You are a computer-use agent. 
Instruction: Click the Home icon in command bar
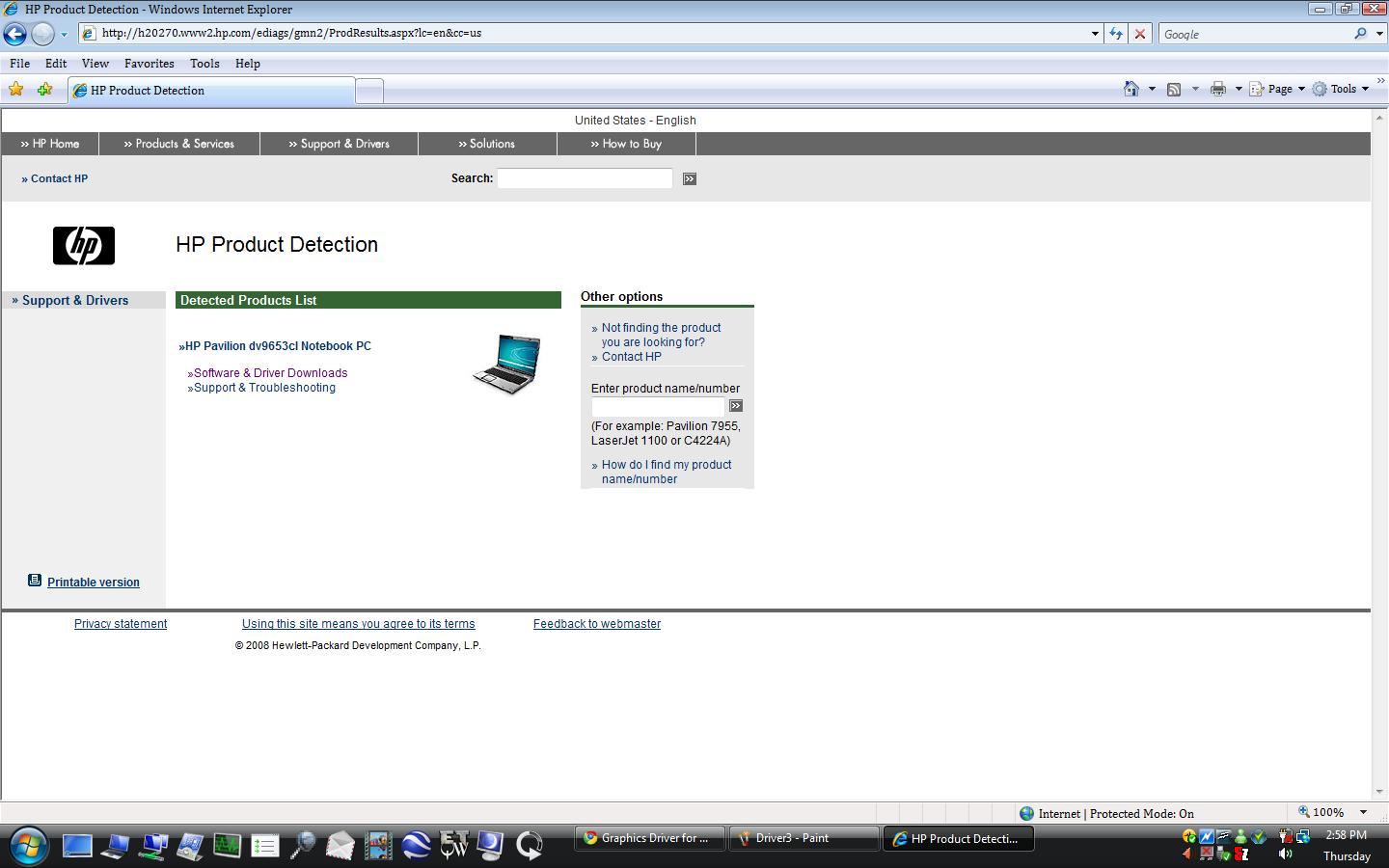[x=1131, y=89]
